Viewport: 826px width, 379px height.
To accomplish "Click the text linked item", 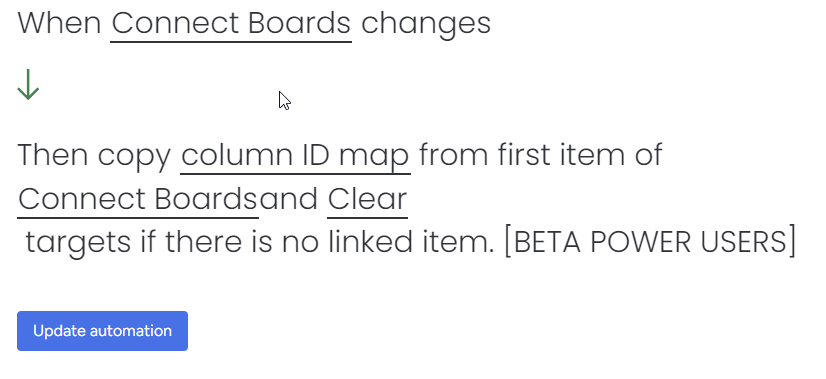I will point(412,242).
